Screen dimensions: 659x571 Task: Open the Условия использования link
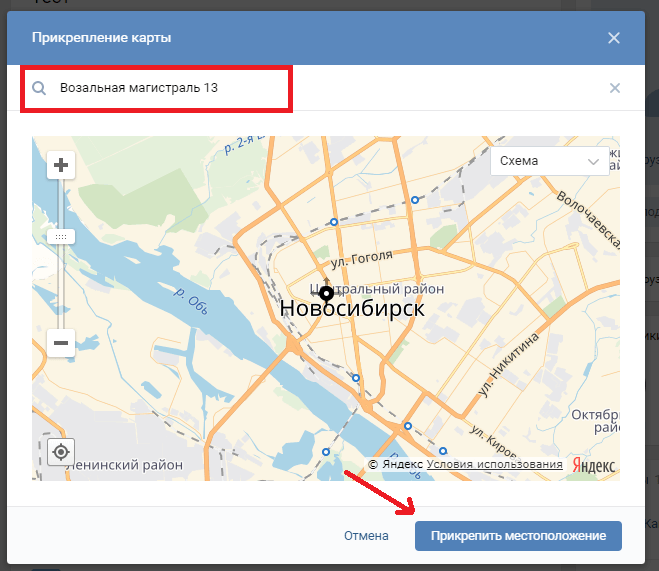[x=494, y=465]
